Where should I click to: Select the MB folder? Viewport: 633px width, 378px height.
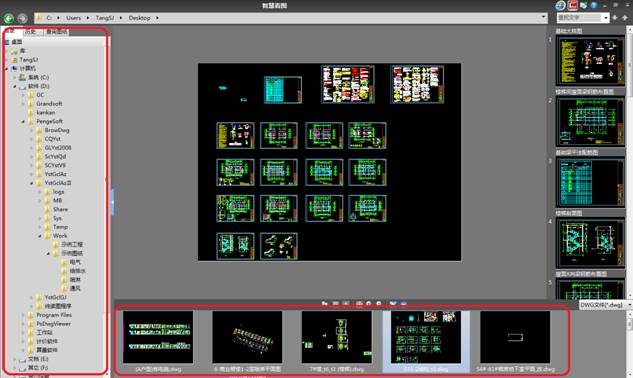57,201
